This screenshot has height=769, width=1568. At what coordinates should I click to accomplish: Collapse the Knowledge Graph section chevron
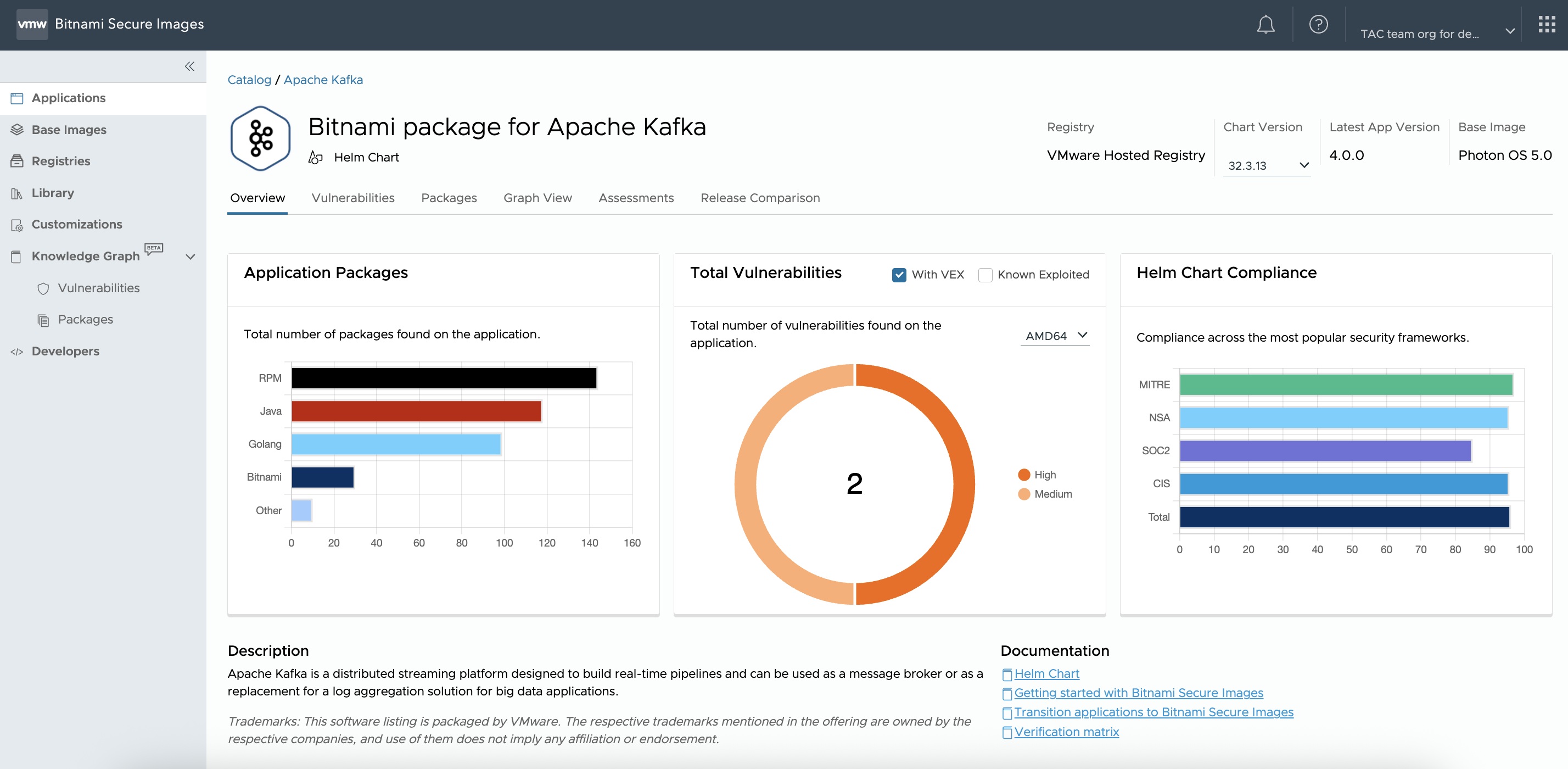(x=191, y=257)
